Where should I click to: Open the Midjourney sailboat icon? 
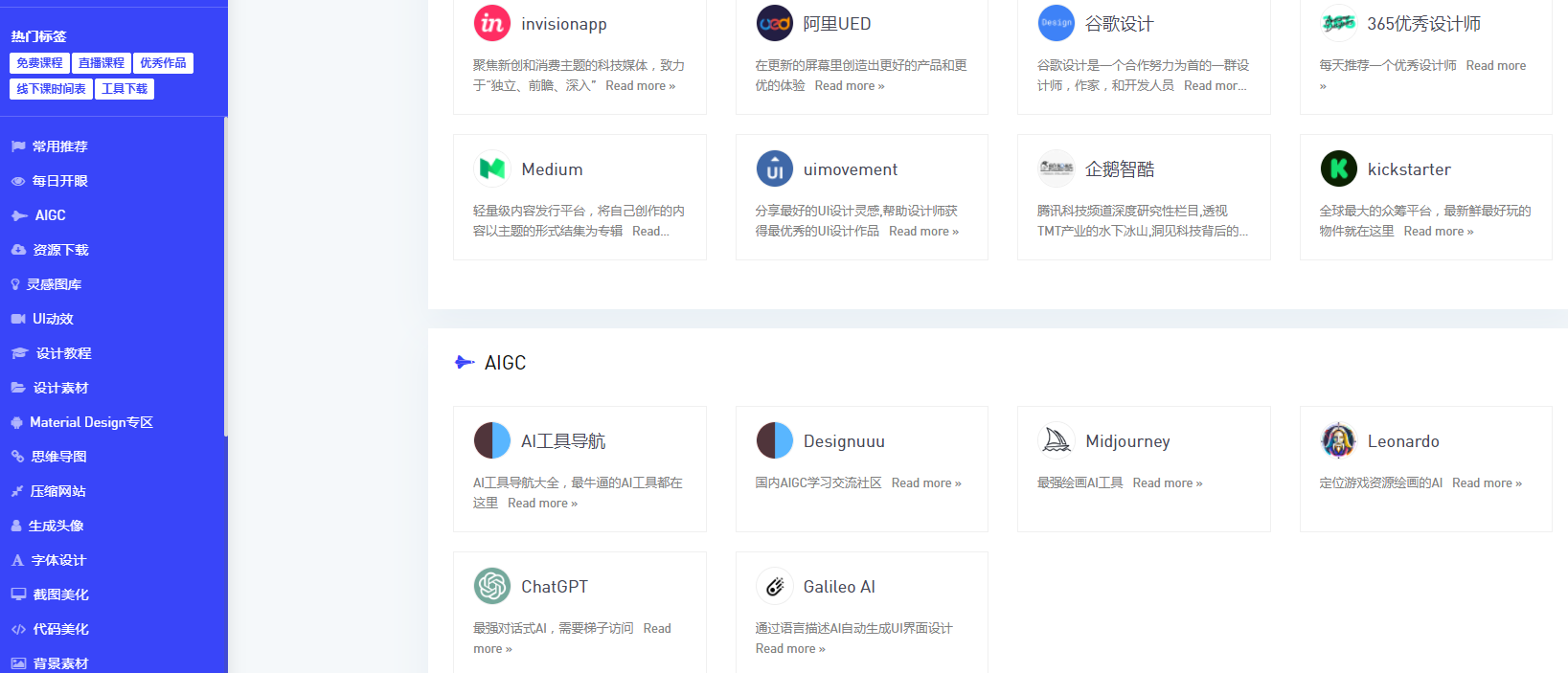(x=1056, y=440)
